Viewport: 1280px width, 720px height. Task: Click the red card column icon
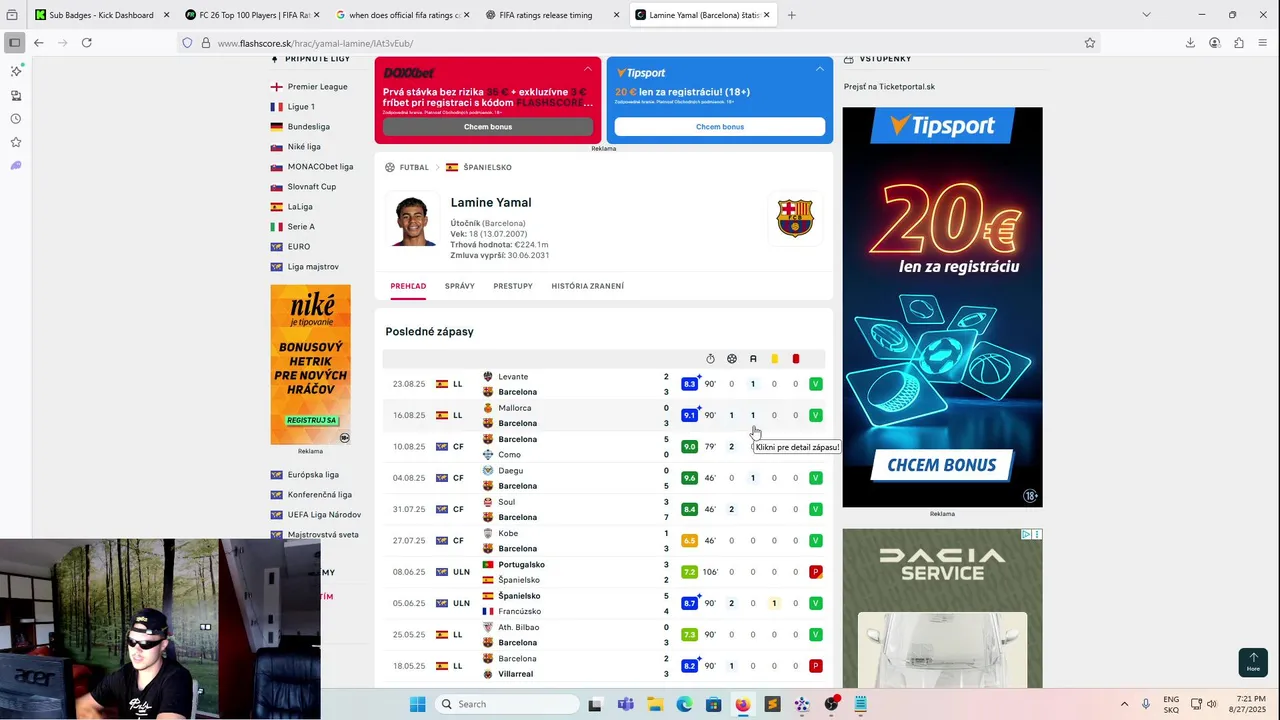[796, 359]
